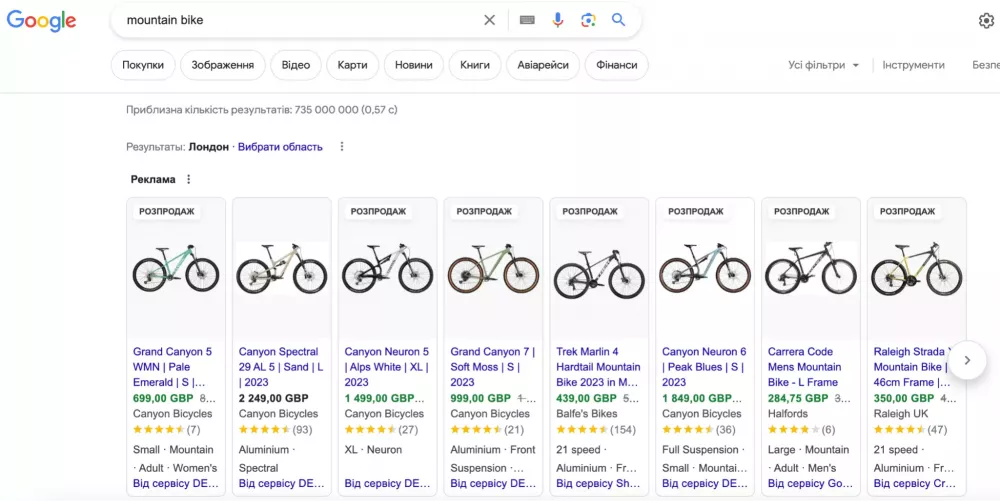The width and height of the screenshot is (1000, 501).
Task: Start voice search with microphone icon
Action: (x=557, y=20)
